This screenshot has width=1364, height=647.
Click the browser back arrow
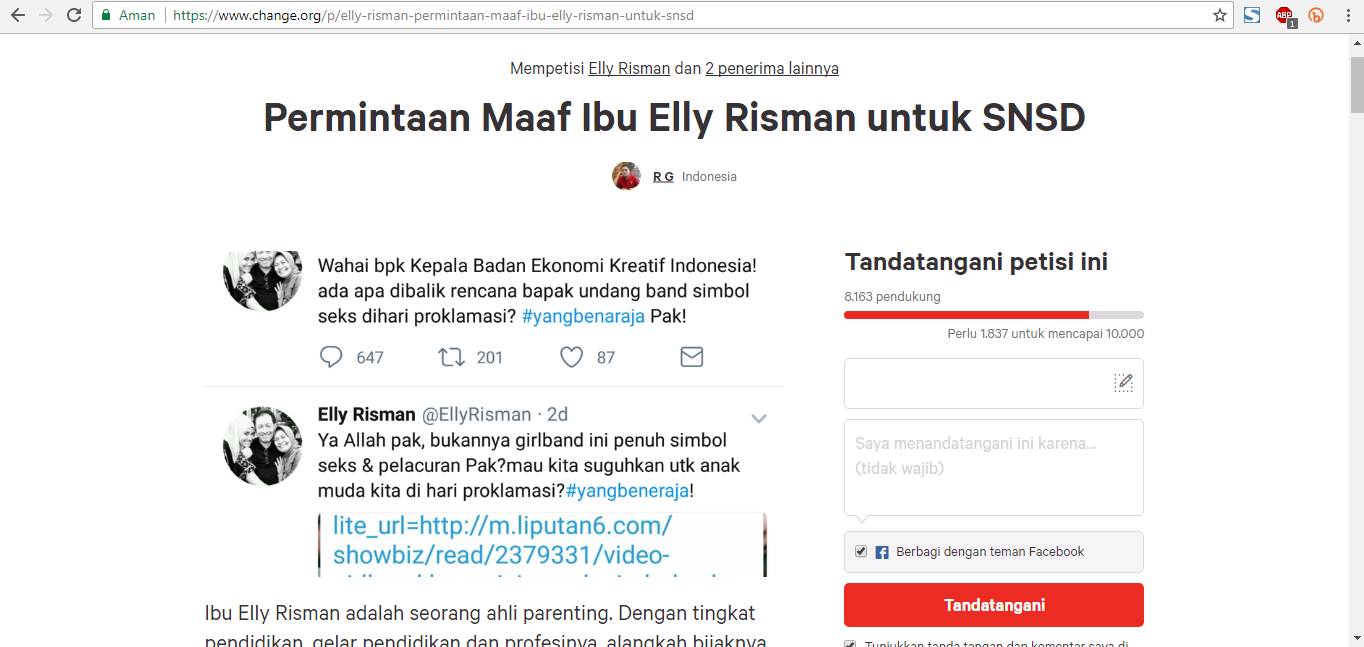(17, 15)
